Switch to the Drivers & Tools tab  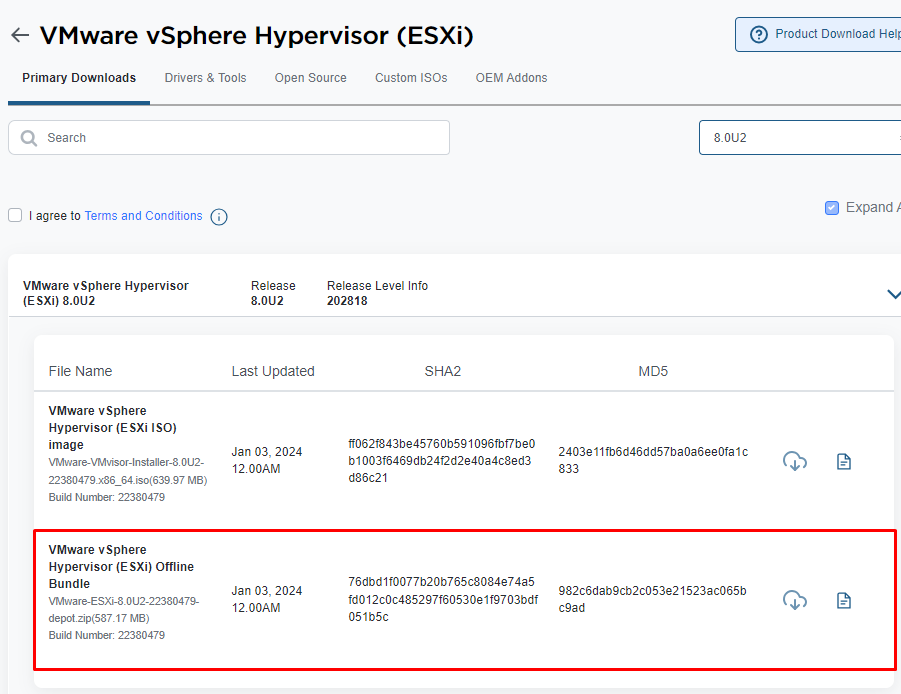click(205, 78)
